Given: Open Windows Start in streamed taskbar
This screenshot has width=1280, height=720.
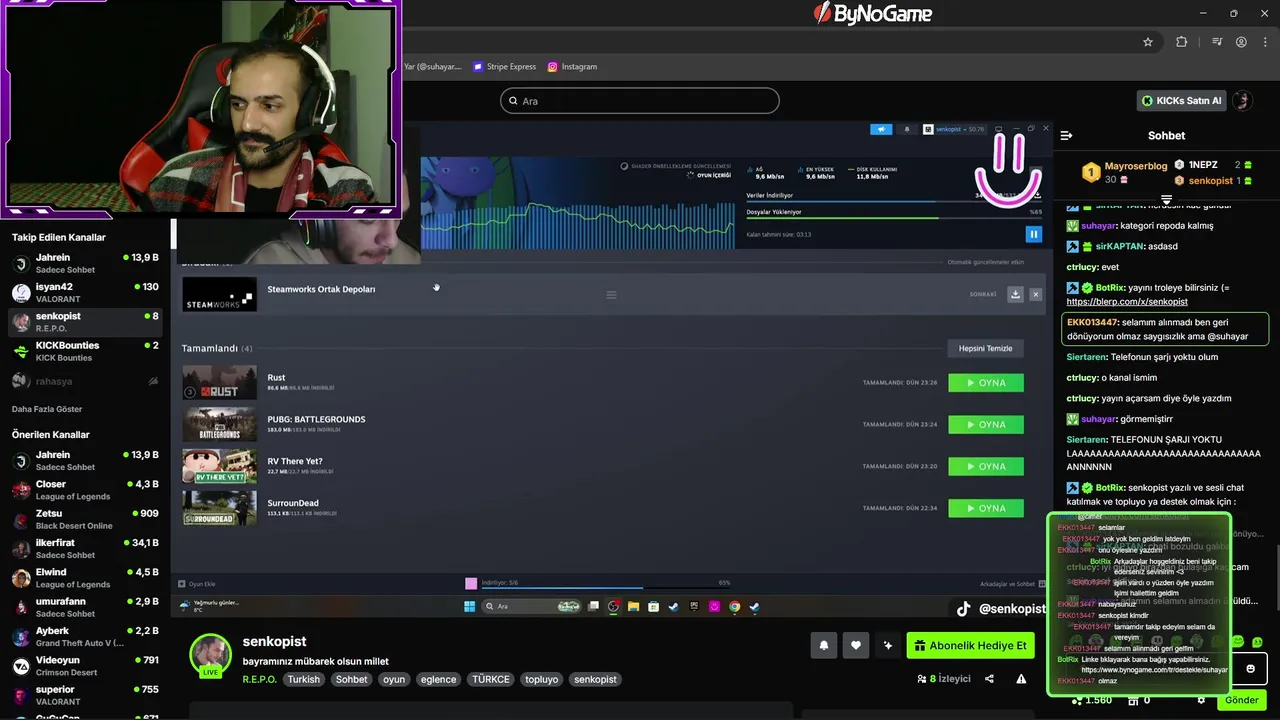Looking at the screenshot, I should (469, 607).
